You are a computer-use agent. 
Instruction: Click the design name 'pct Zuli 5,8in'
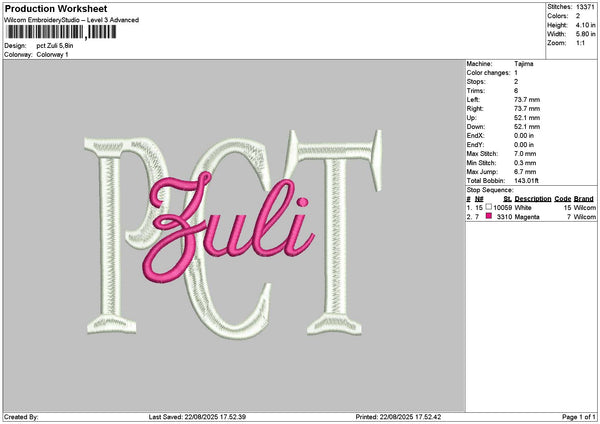pyautogui.click(x=55, y=46)
